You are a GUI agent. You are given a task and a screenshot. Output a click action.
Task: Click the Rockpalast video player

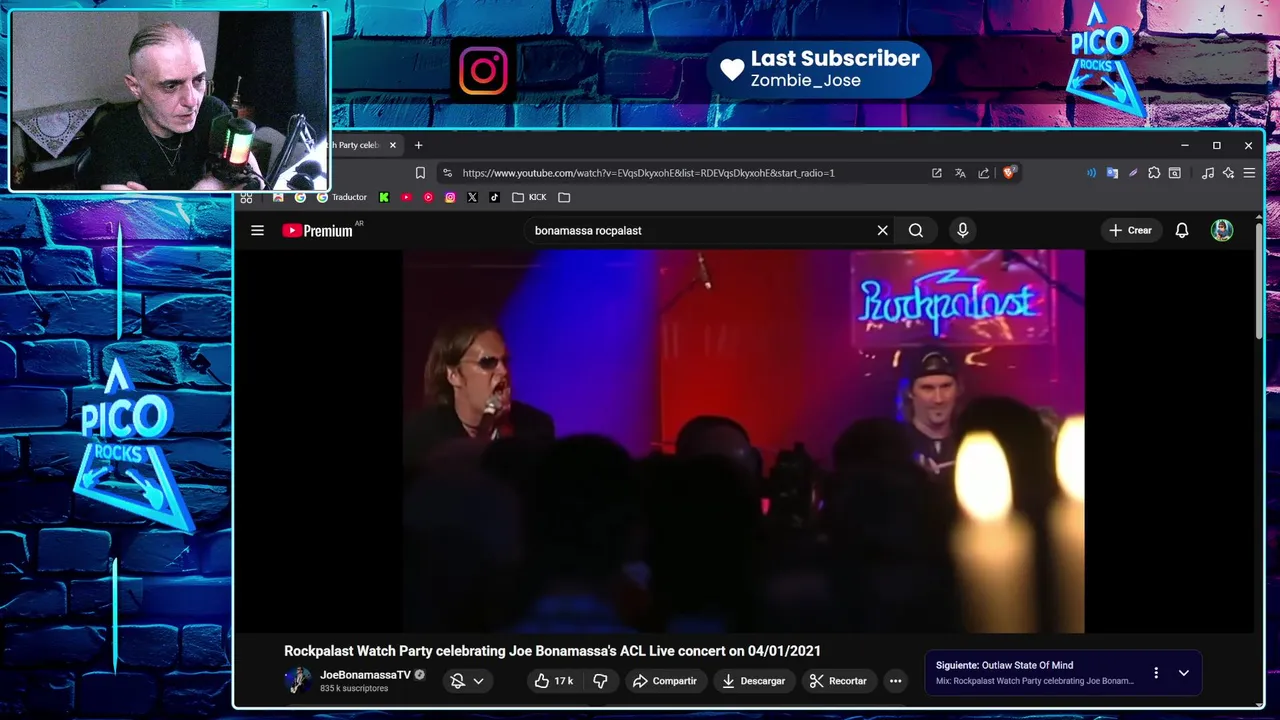[743, 441]
